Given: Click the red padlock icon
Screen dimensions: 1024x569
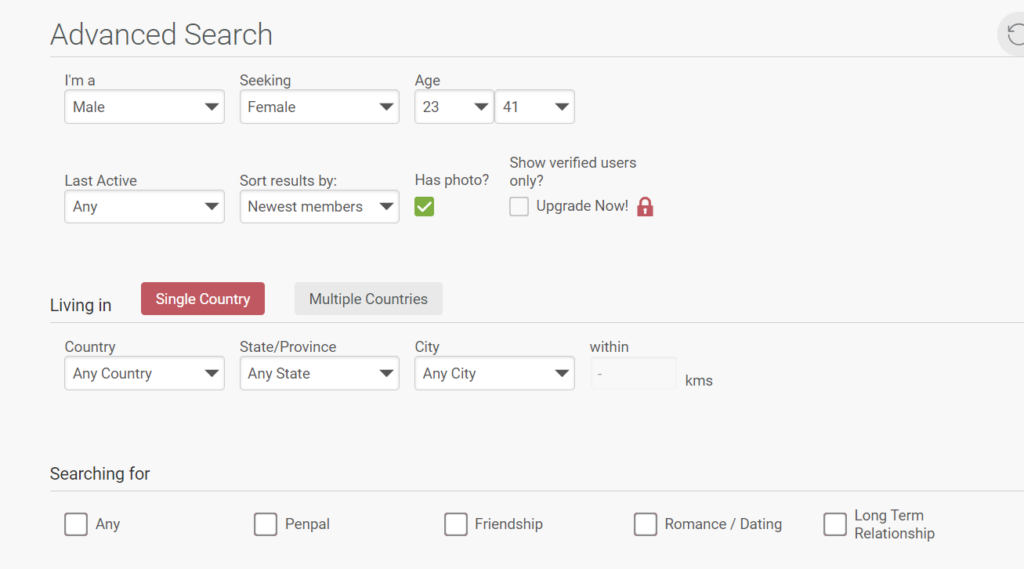Looking at the screenshot, I should pyautogui.click(x=645, y=207).
